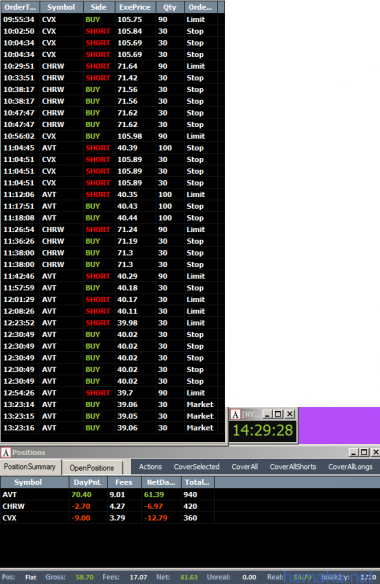Click the CoverAllLongs button
The image size is (380, 584).
350,467
